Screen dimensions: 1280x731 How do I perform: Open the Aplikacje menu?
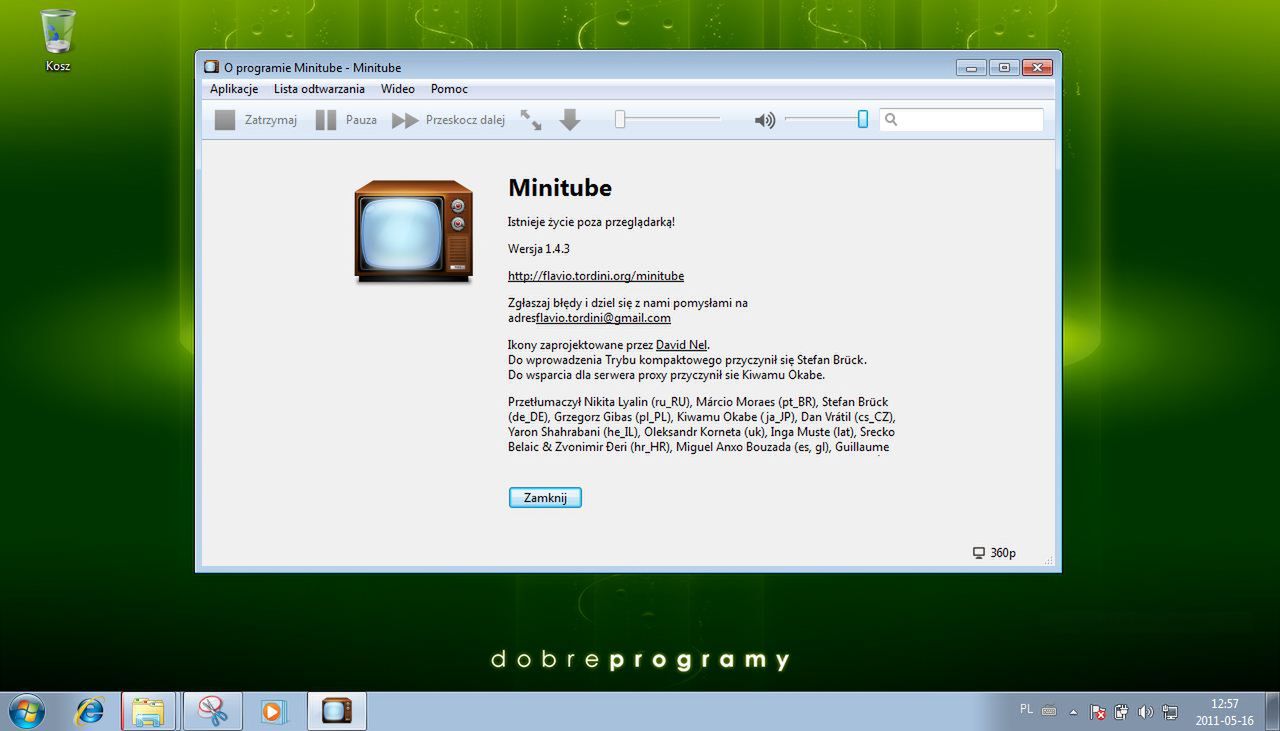234,89
